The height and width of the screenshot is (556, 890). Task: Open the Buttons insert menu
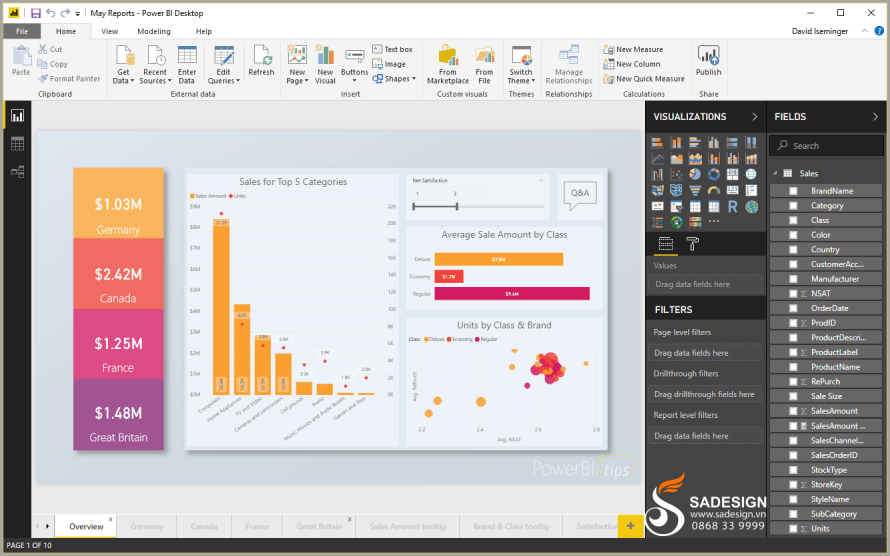click(354, 65)
